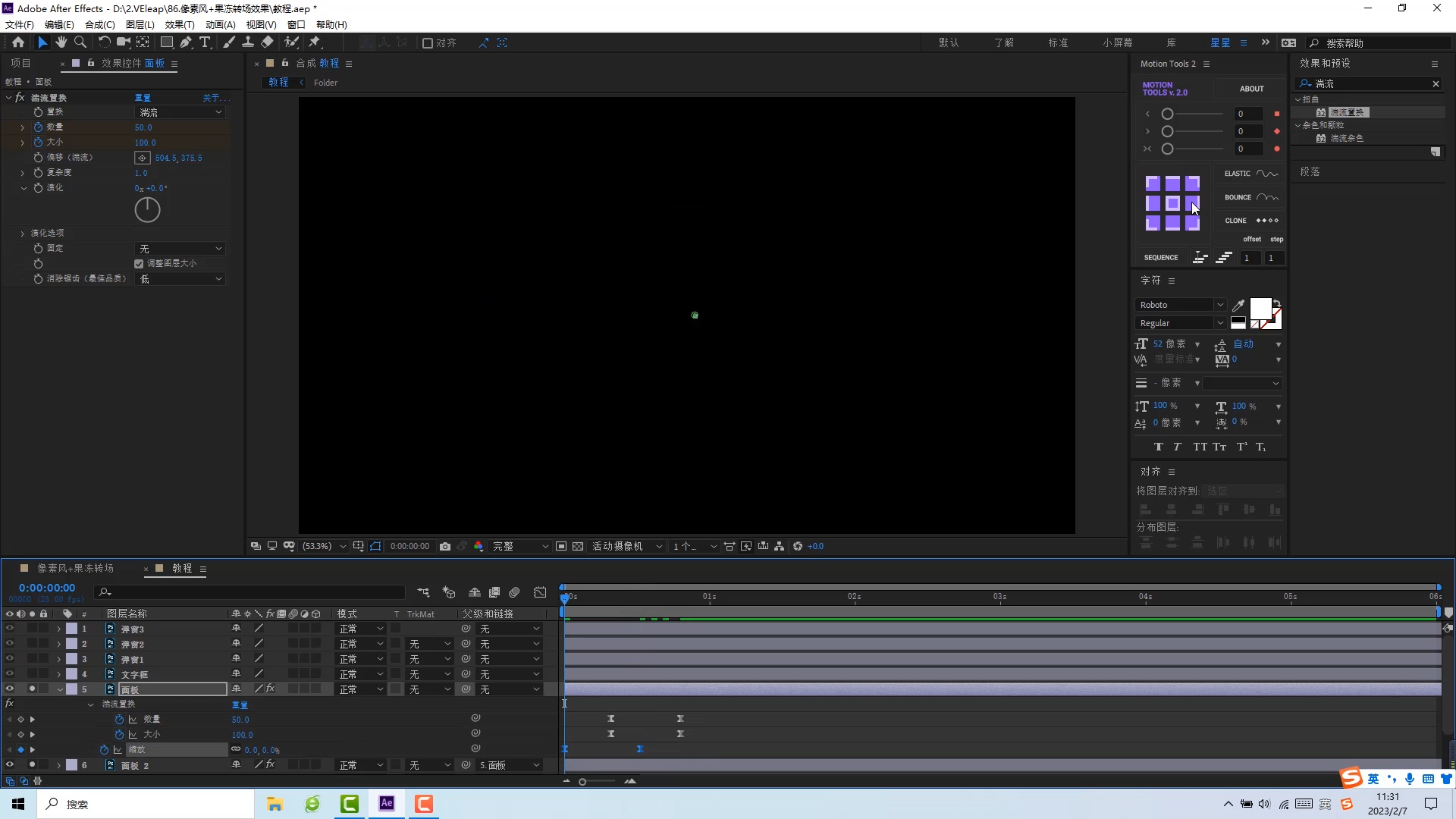Viewport: 1456px width, 819px height.
Task: Click the eyedropper in Character panel
Action: (1238, 305)
